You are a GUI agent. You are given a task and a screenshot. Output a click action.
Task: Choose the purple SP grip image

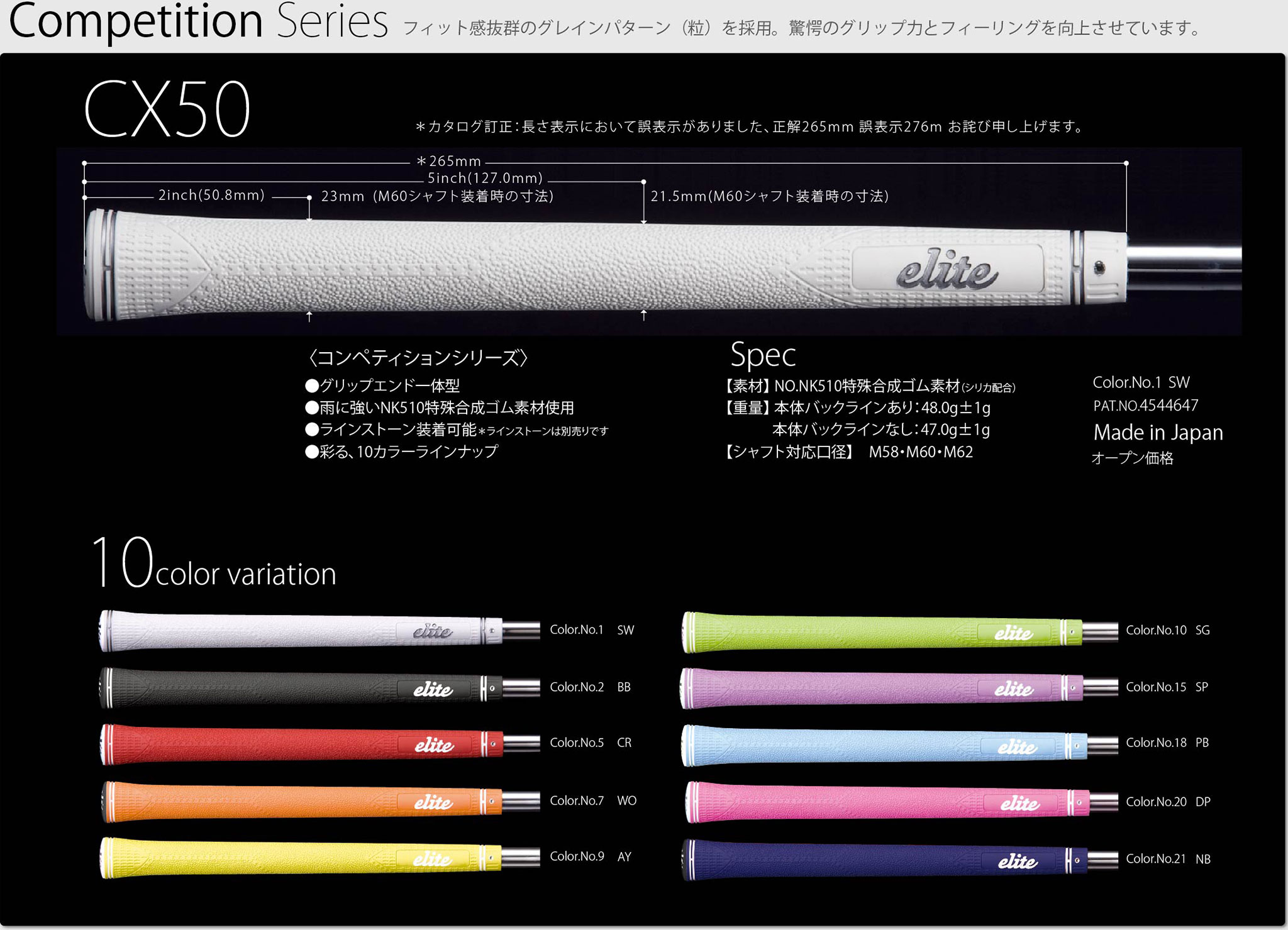900,688
